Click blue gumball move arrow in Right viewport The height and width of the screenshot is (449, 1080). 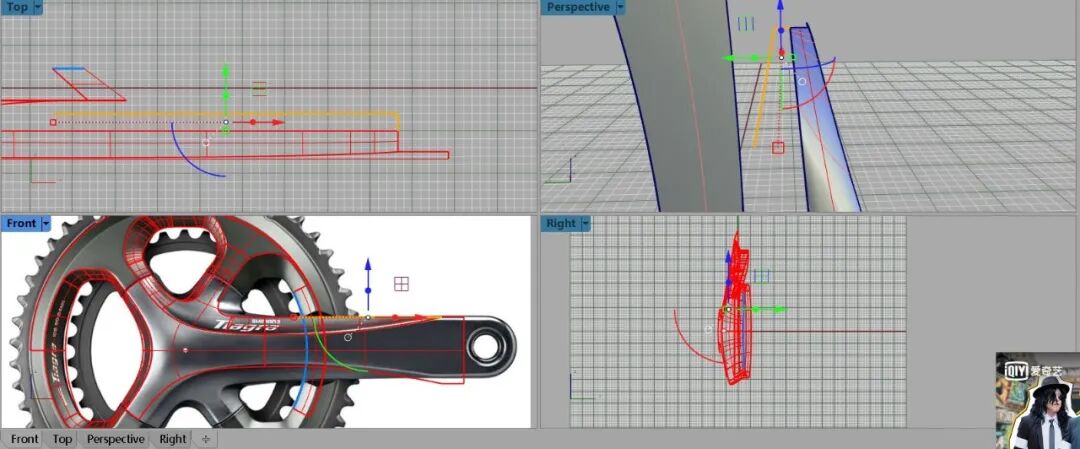click(728, 257)
